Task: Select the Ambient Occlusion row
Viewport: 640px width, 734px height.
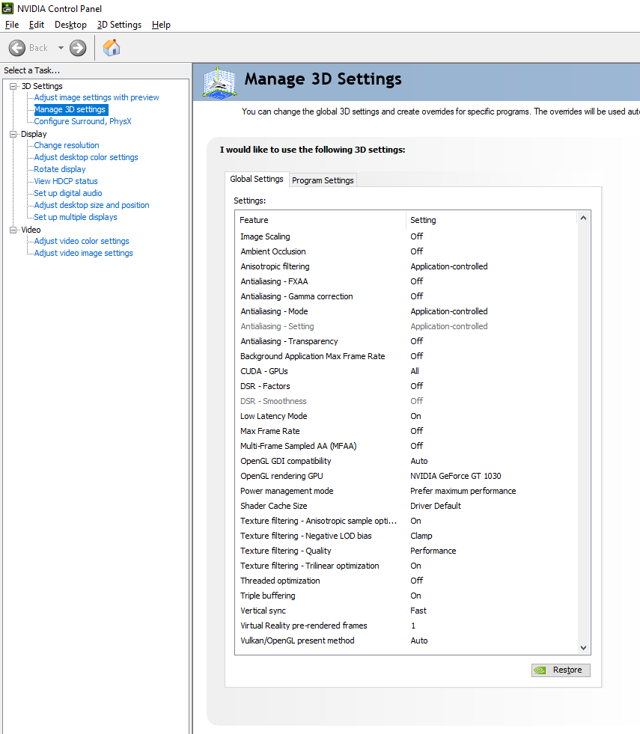Action: tap(406, 251)
